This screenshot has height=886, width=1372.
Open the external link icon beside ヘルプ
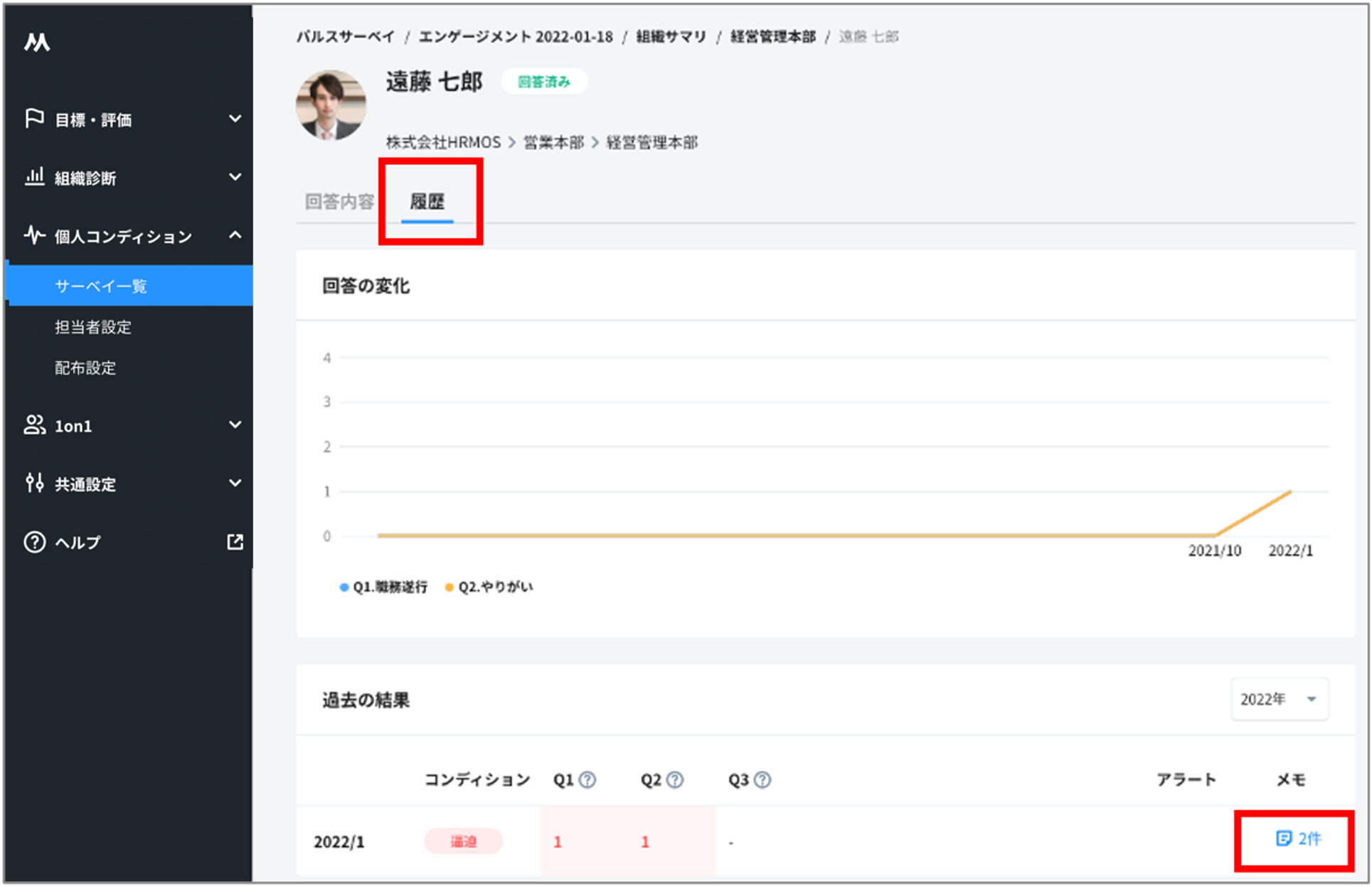point(235,542)
